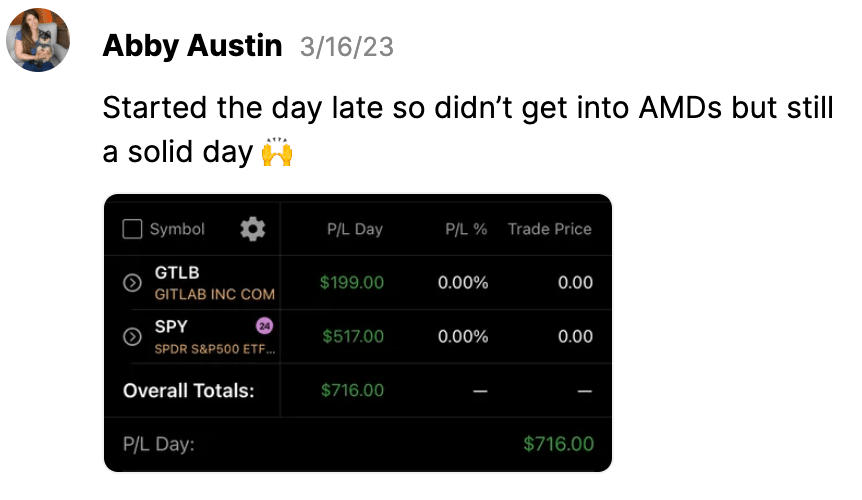Expand the SPY row chevron
The height and width of the screenshot is (500, 862).
(132, 336)
